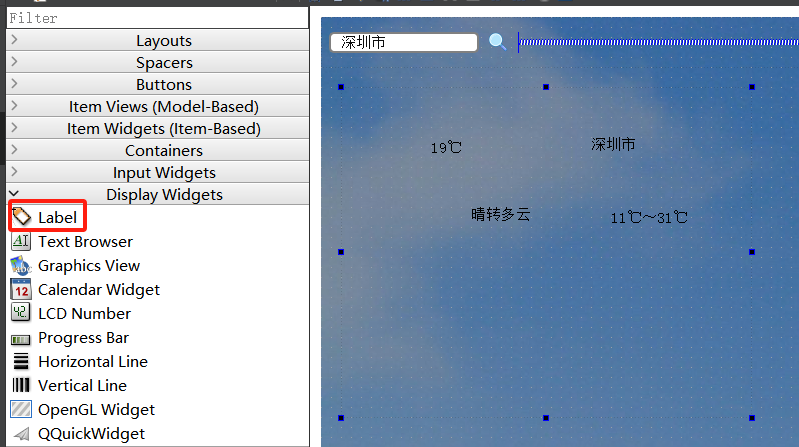The image size is (799, 447).
Task: Pick the Progress Bar widget icon
Action: (x=21, y=339)
